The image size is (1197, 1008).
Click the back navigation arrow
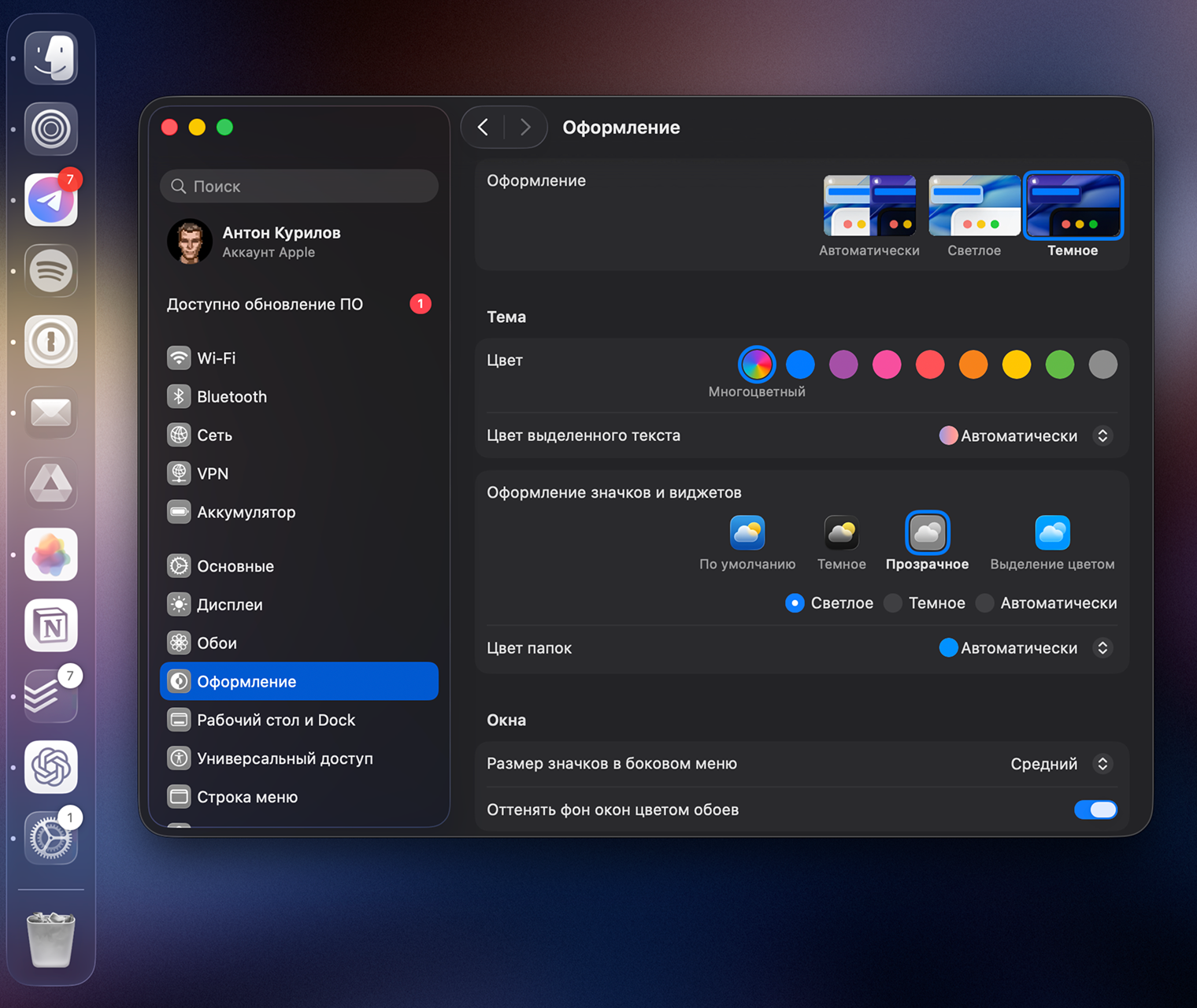tap(484, 127)
